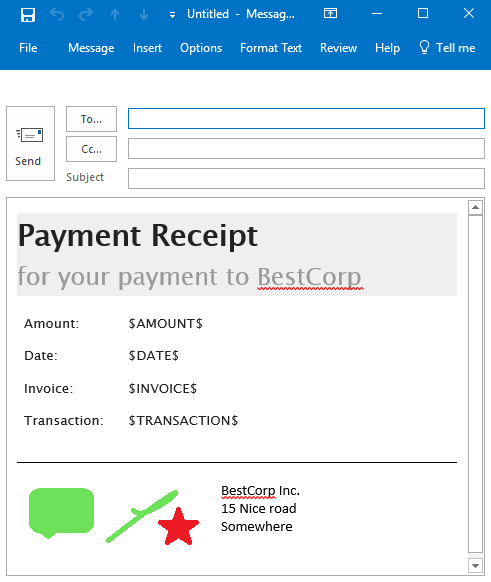491x582 pixels.
Task: Select the green speech bubble image
Action: (61, 513)
